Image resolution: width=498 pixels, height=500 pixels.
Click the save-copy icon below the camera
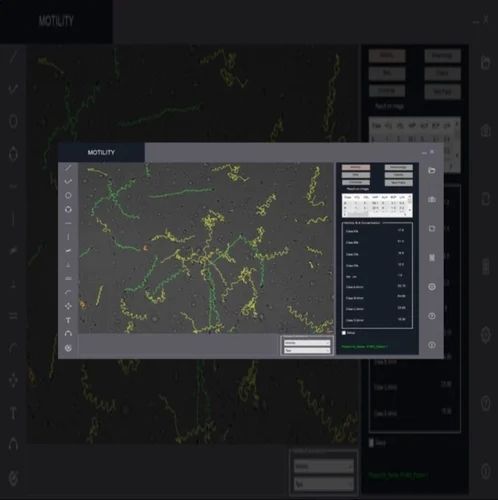point(432,228)
